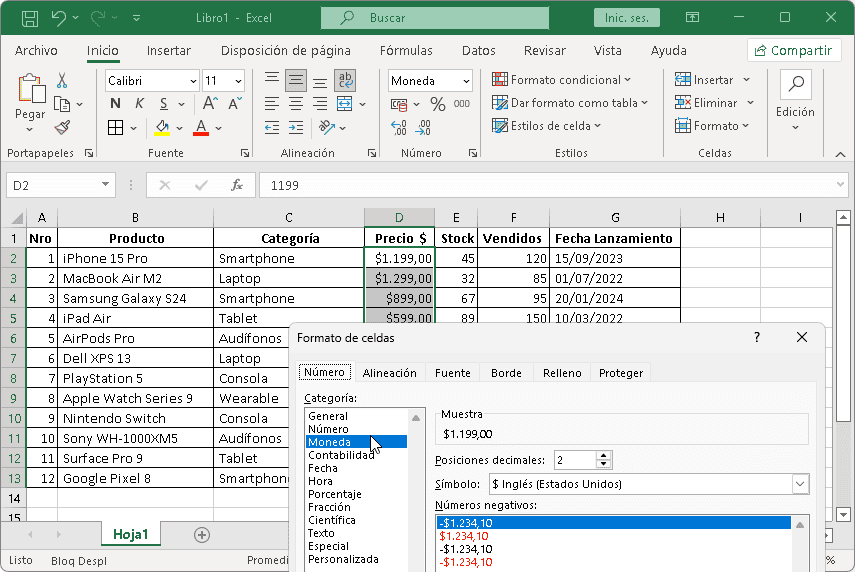
Task: Add a new sheet with plus icon
Action: pos(202,535)
